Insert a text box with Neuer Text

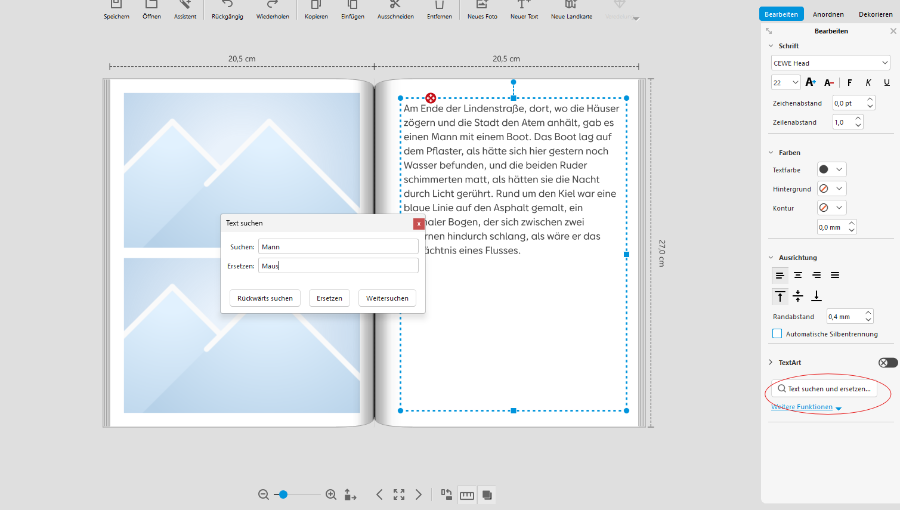tap(524, 5)
